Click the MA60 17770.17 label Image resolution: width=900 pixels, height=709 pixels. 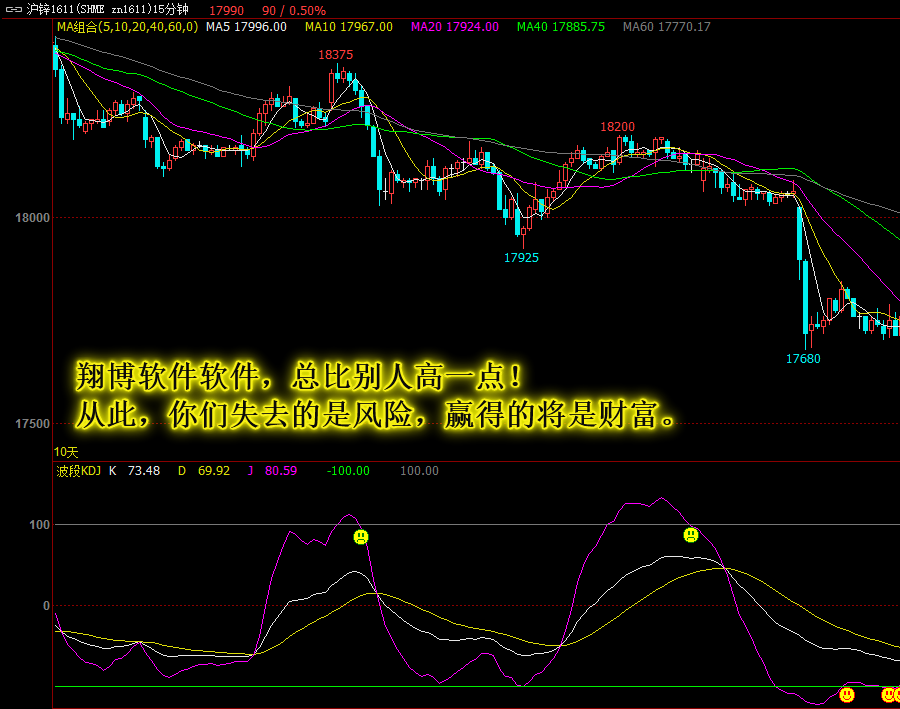(x=666, y=26)
